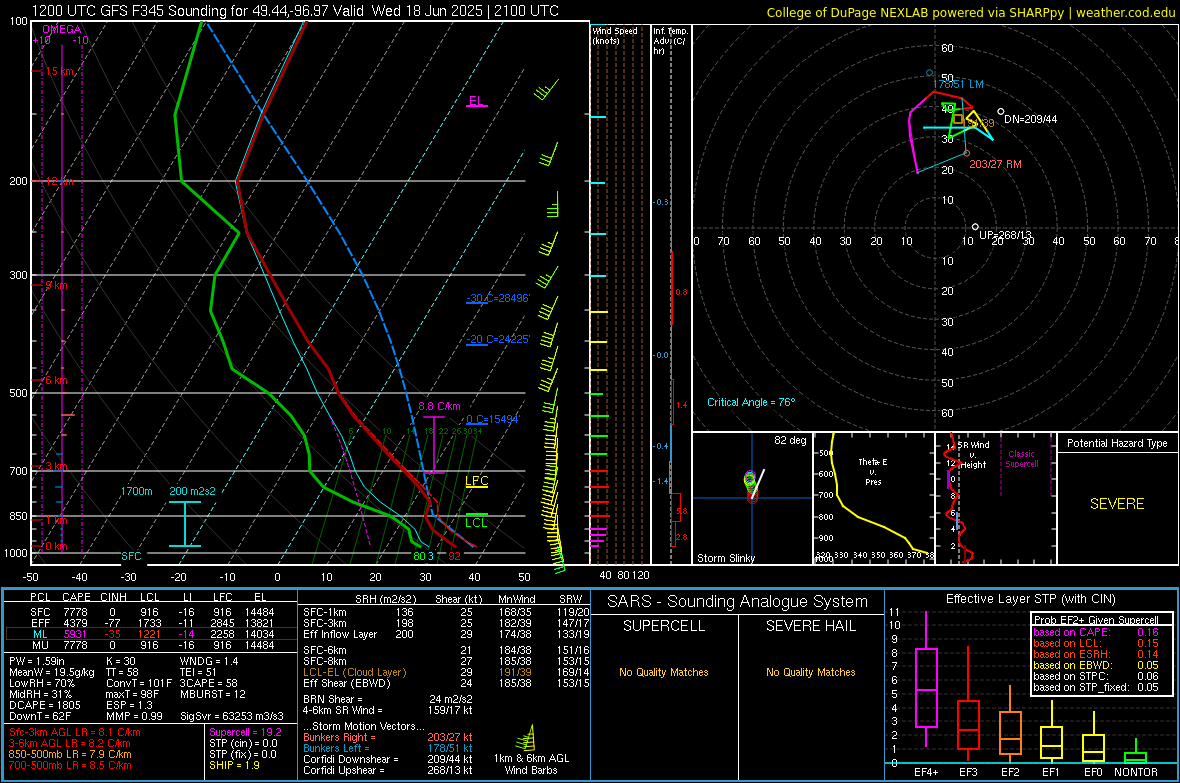
Task: Click the SEVERE HAIL column header in SARS
Action: point(810,626)
